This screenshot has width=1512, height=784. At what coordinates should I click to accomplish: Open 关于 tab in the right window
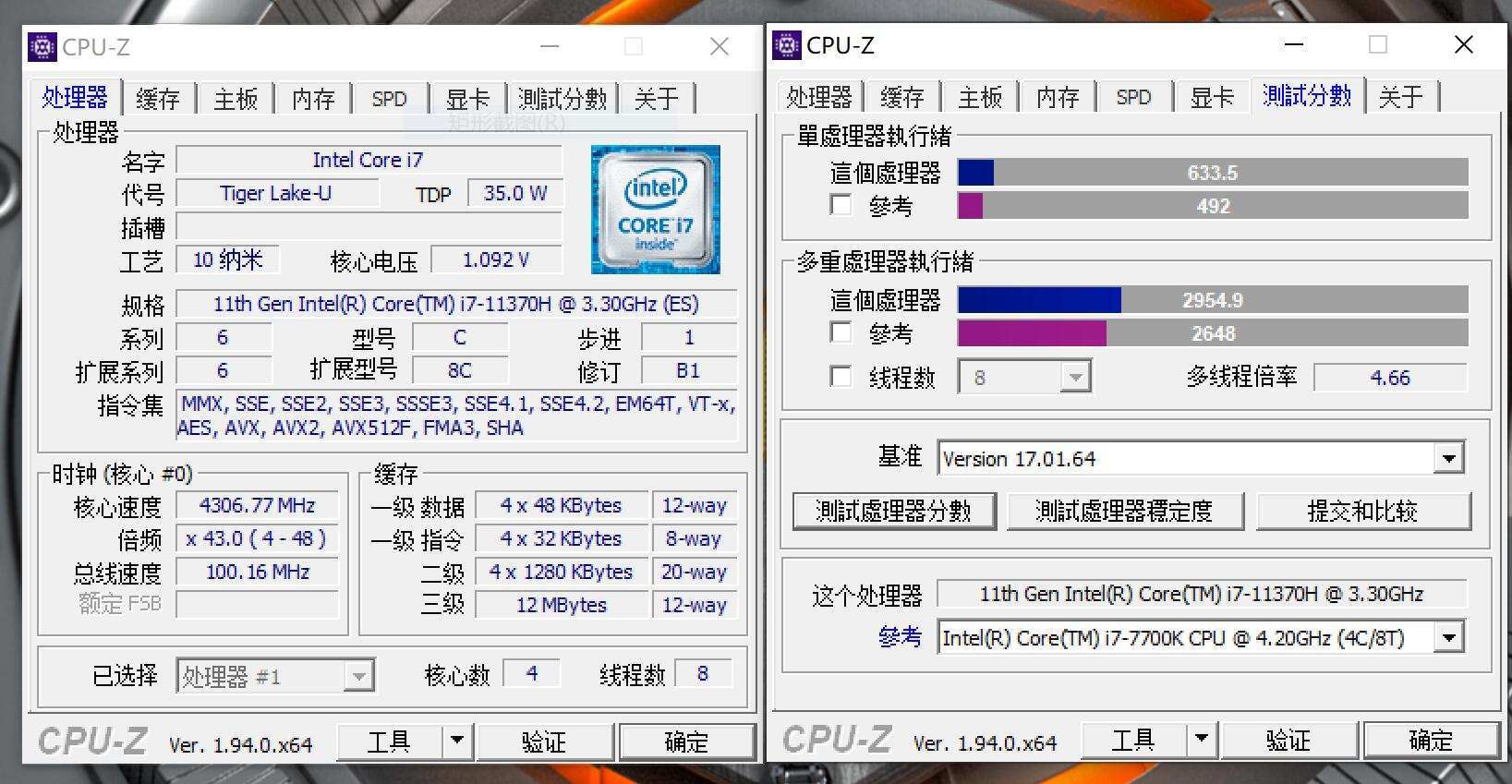click(1401, 97)
